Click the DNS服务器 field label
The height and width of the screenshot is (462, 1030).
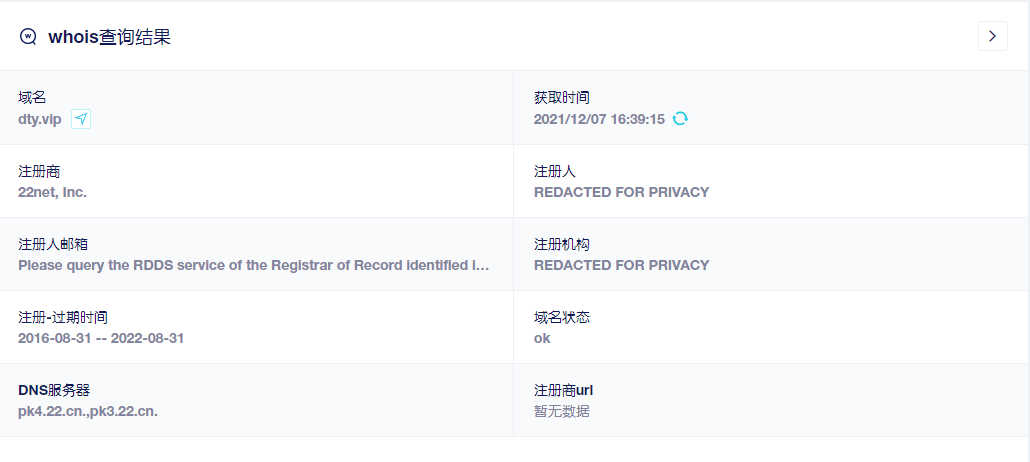tap(54, 390)
